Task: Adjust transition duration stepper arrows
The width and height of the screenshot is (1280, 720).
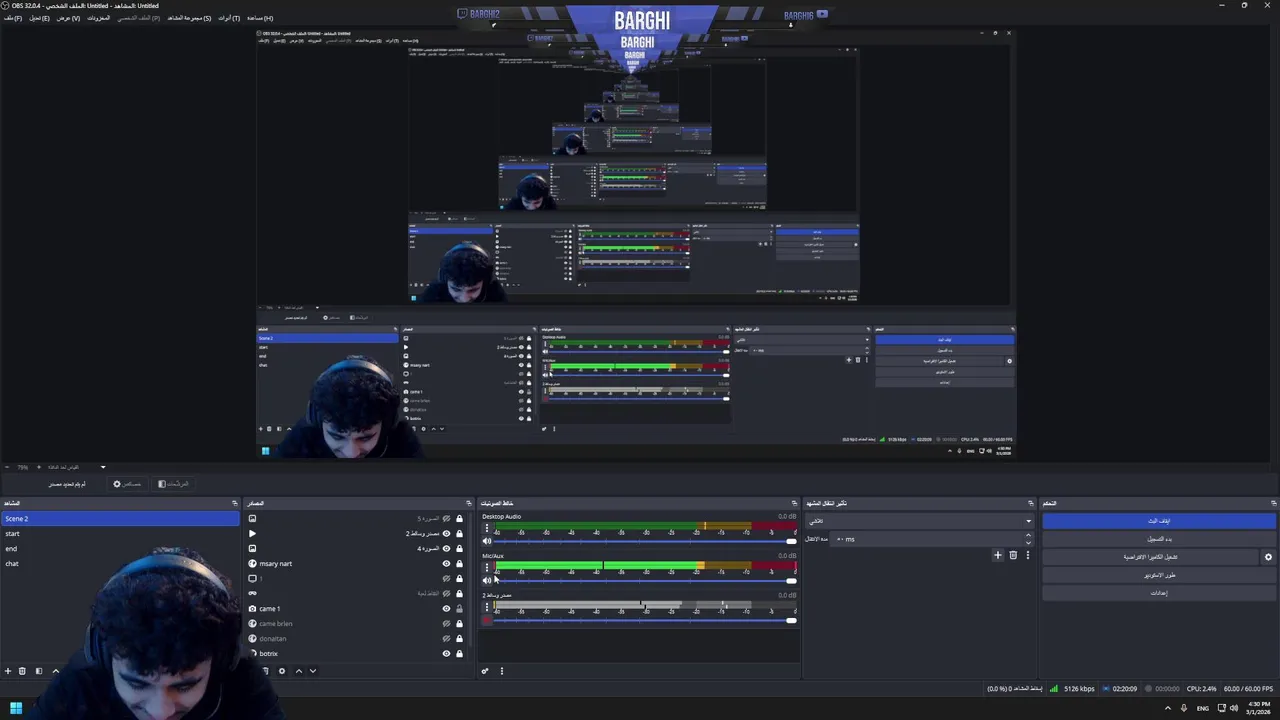Action: point(1028,539)
